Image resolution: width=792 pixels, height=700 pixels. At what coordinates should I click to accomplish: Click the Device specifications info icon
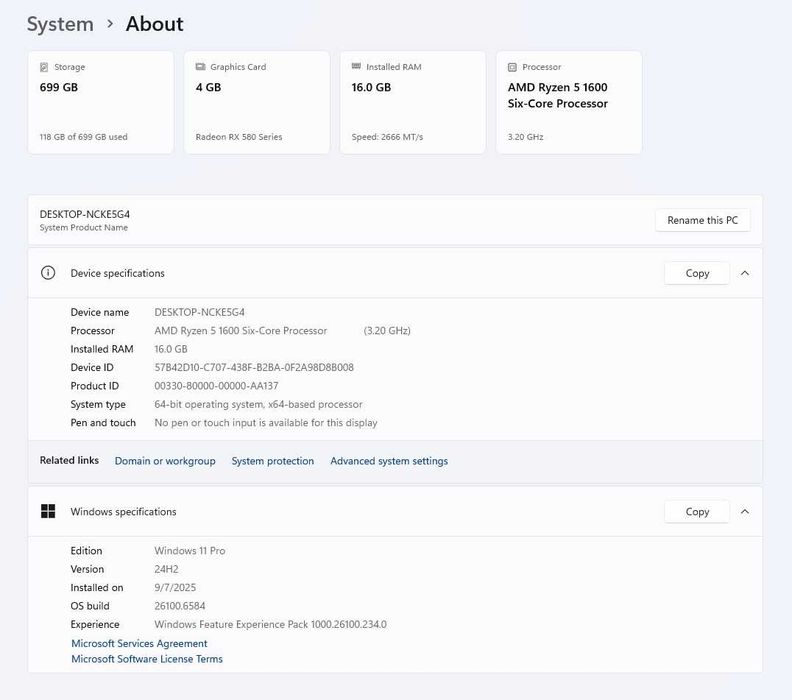click(48, 273)
